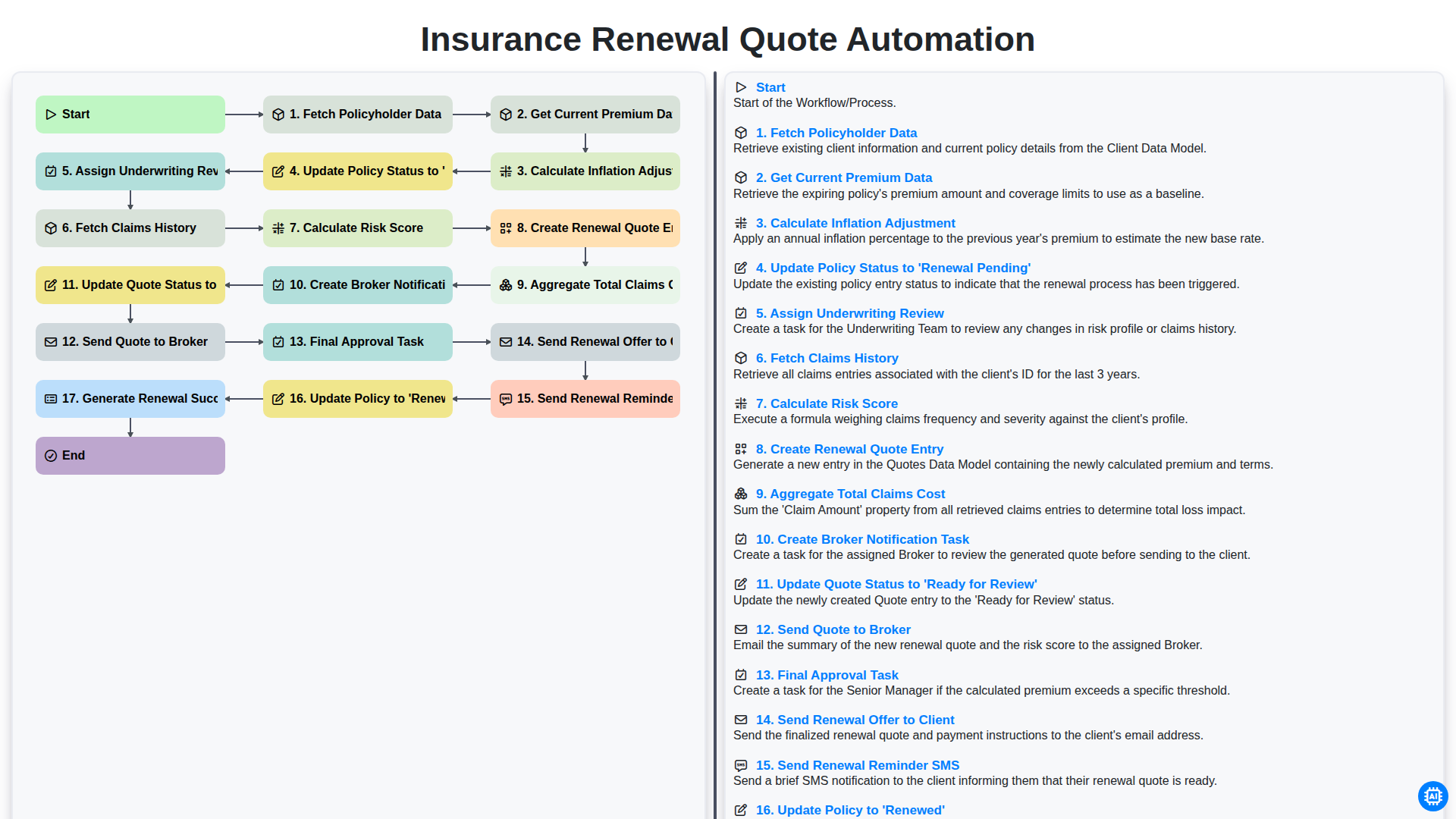The image size is (1456, 819).
Task: Open the 3. Calculate Inflation Adjustment link
Action: click(855, 223)
